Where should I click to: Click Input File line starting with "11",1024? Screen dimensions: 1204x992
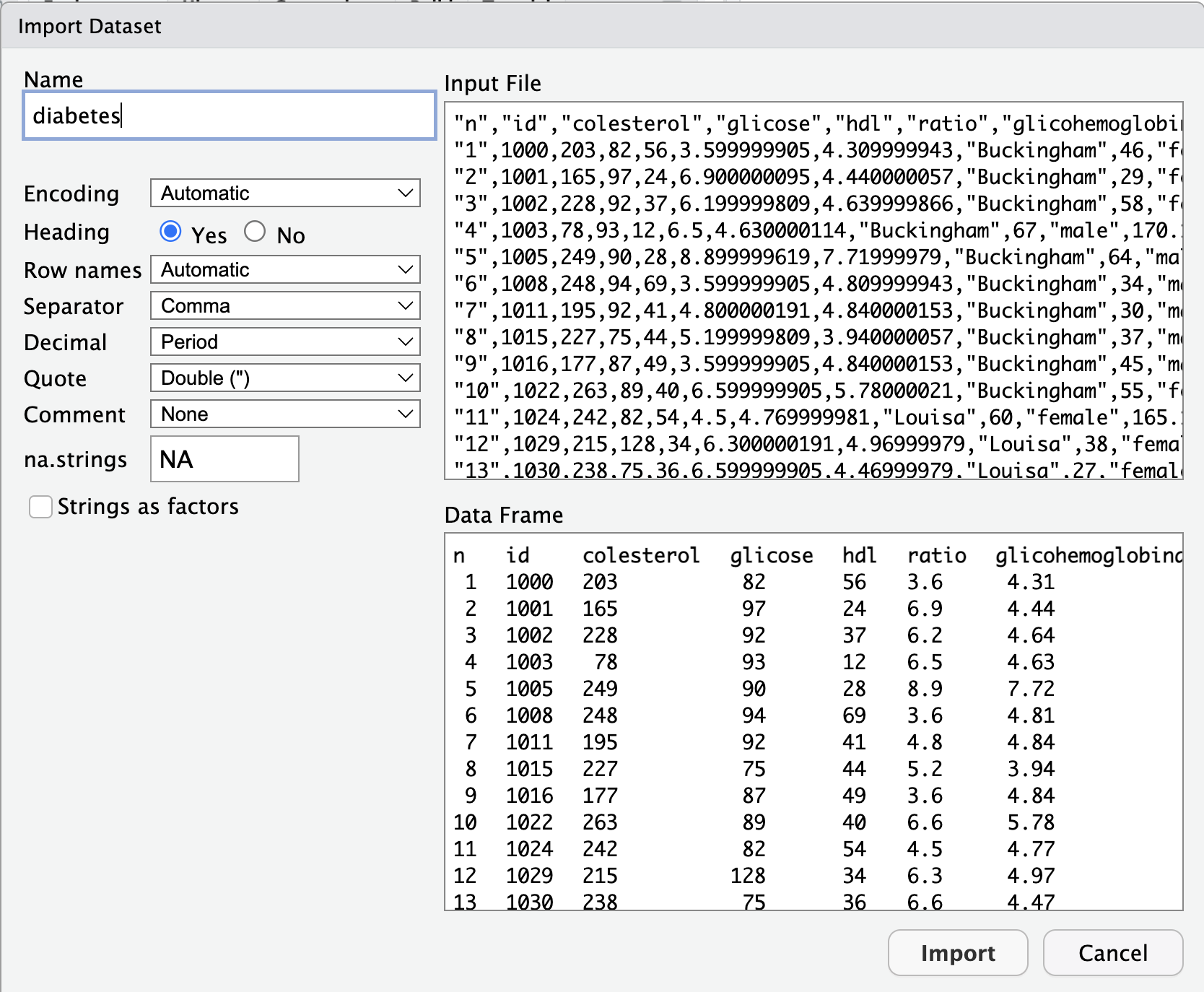[818, 417]
